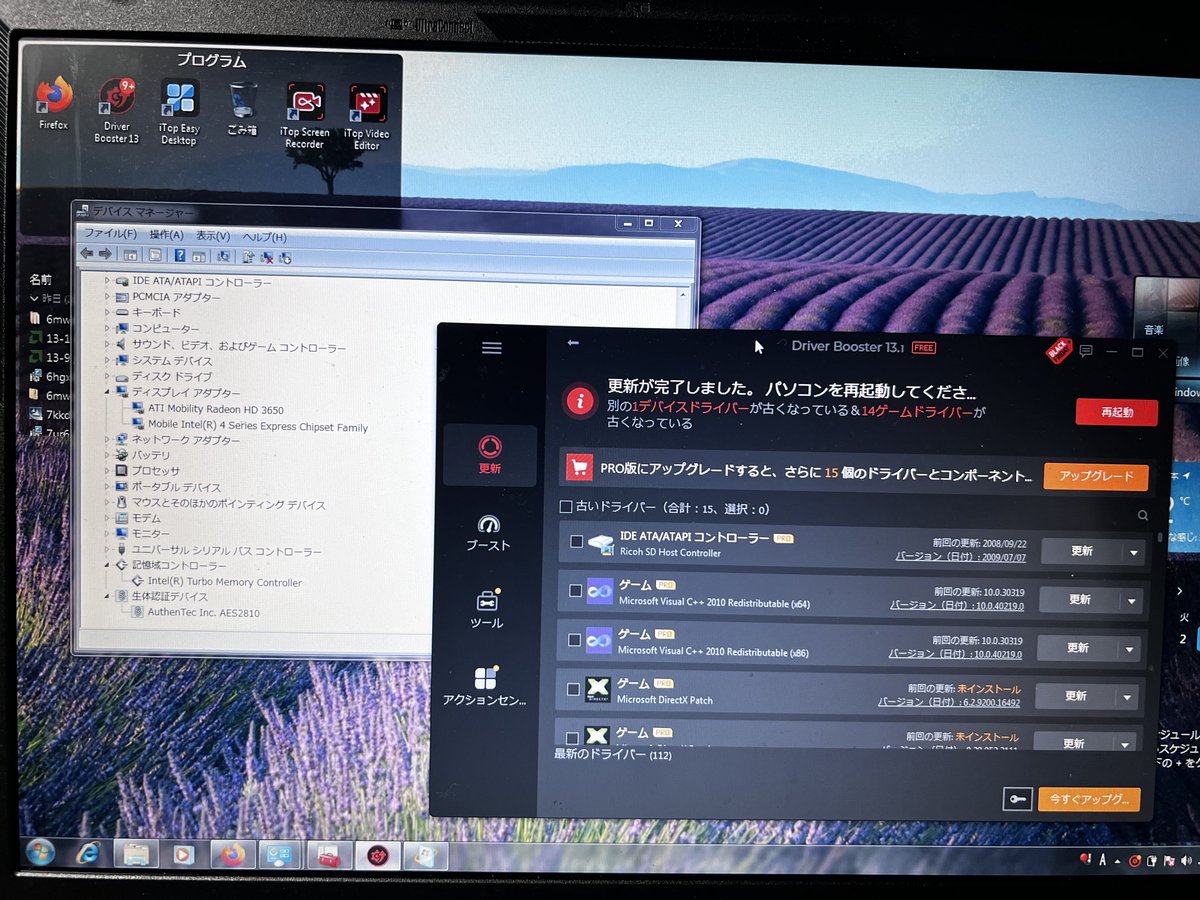Select the ごみ箱 recycle bin icon
This screenshot has width=1200, height=900.
[x=242, y=109]
